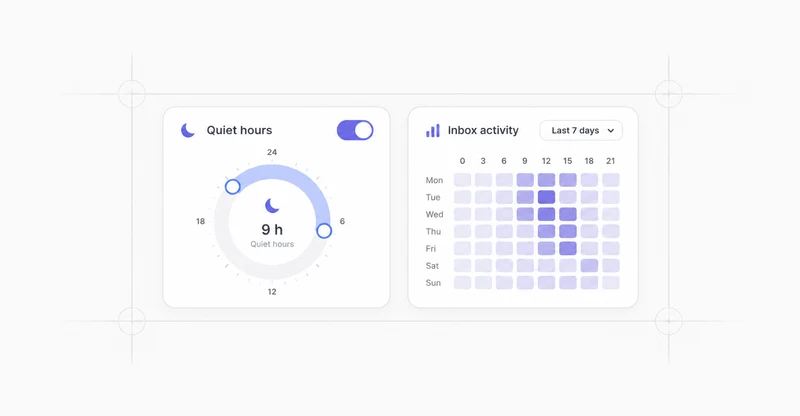Click the moon icon beside Quiet hours title
This screenshot has height=416, width=800.
188,130
